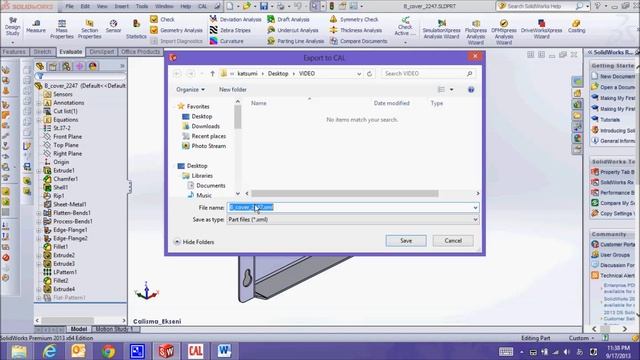Open Thickness Analysis
This screenshot has width=640, height=360.
pos(356,30)
